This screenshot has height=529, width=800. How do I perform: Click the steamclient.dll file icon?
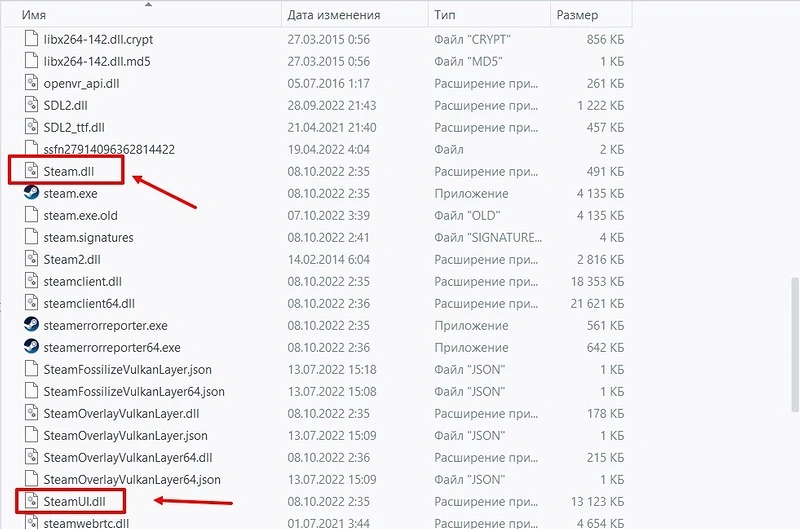tap(31, 281)
